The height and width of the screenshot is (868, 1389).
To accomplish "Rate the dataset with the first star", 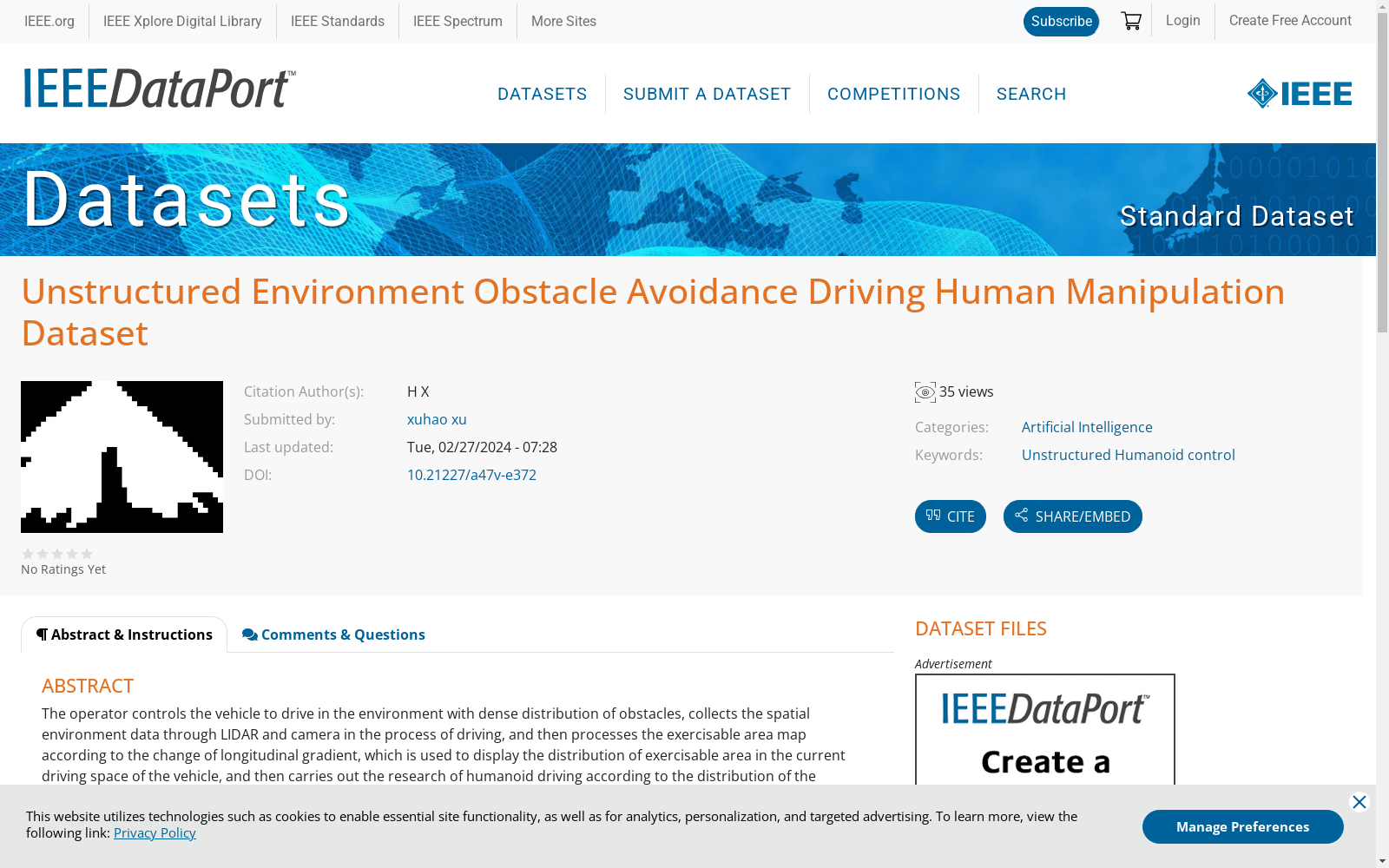I will (x=28, y=554).
